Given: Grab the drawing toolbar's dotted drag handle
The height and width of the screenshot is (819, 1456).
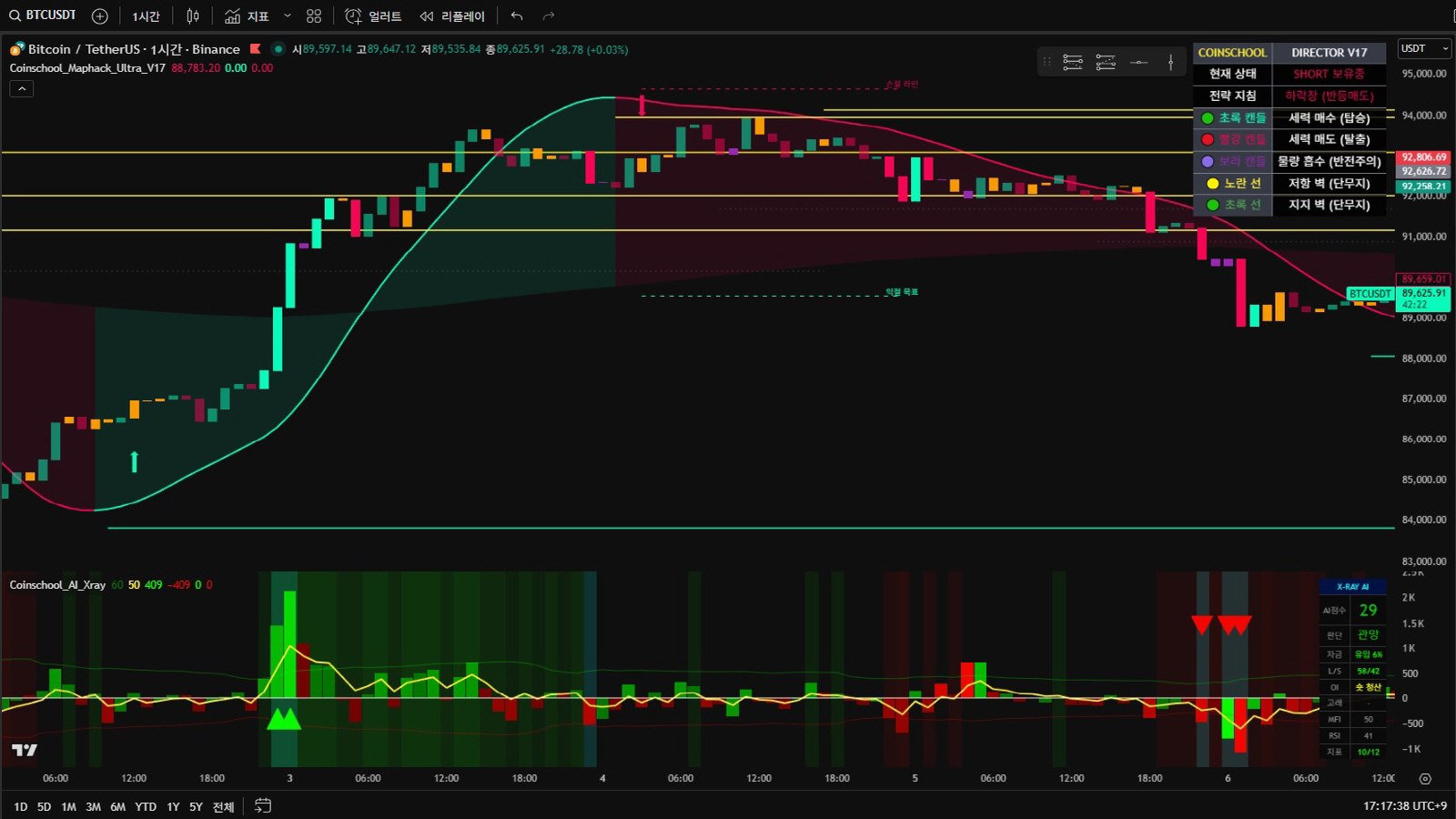Looking at the screenshot, I should (x=1046, y=62).
